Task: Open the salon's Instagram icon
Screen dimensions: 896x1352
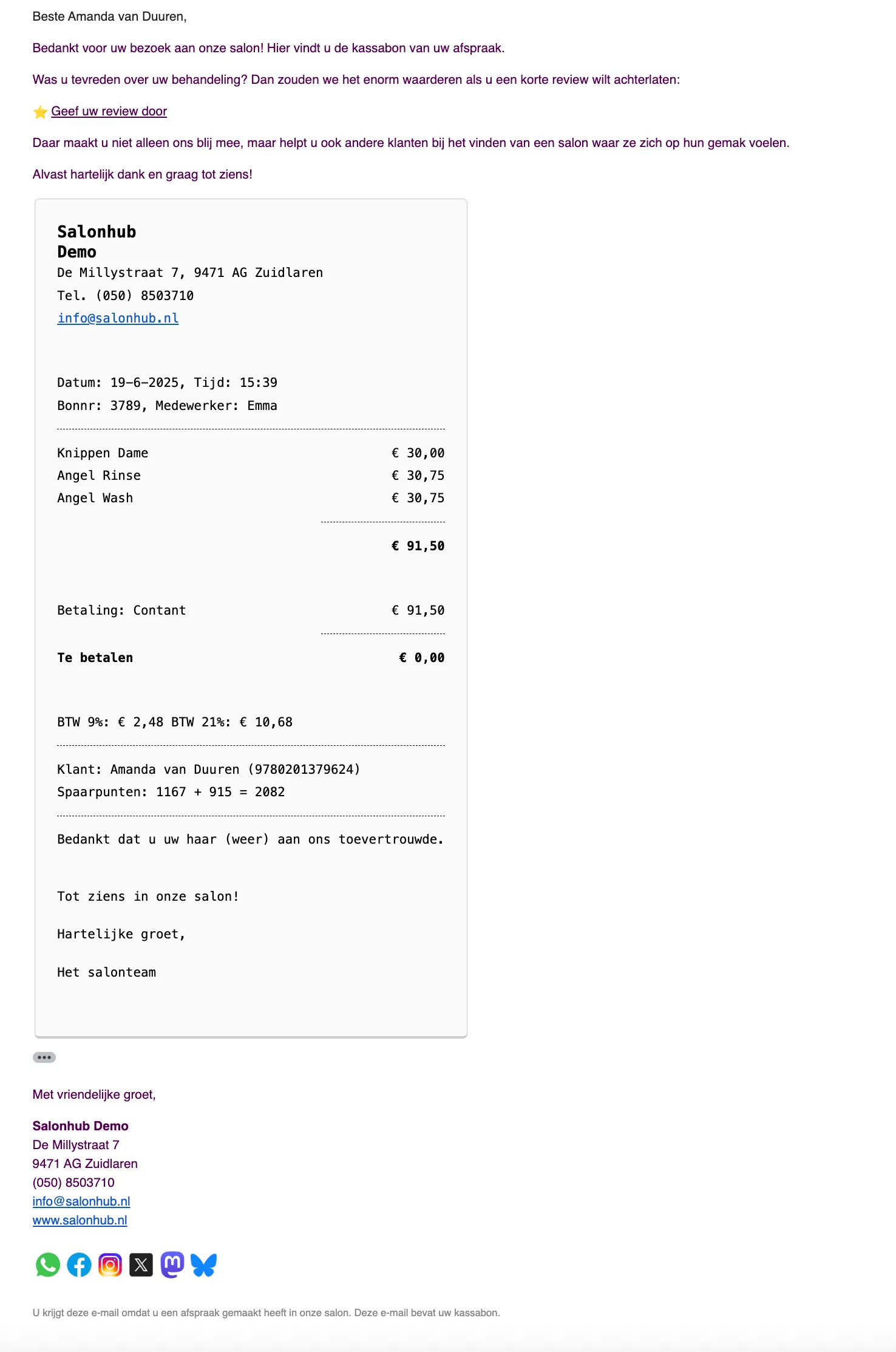Action: (x=110, y=1265)
